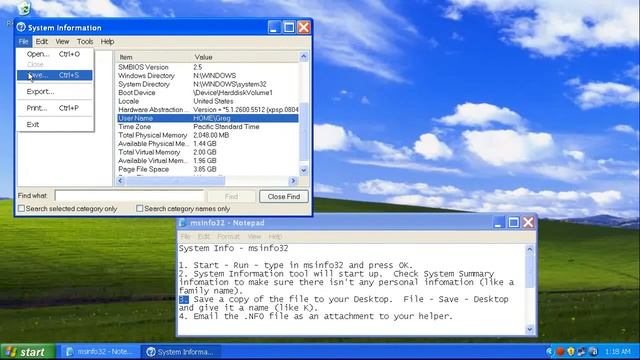640x360 pixels.
Task: Select the 'SMBIOS Version' row
Action: [207, 67]
